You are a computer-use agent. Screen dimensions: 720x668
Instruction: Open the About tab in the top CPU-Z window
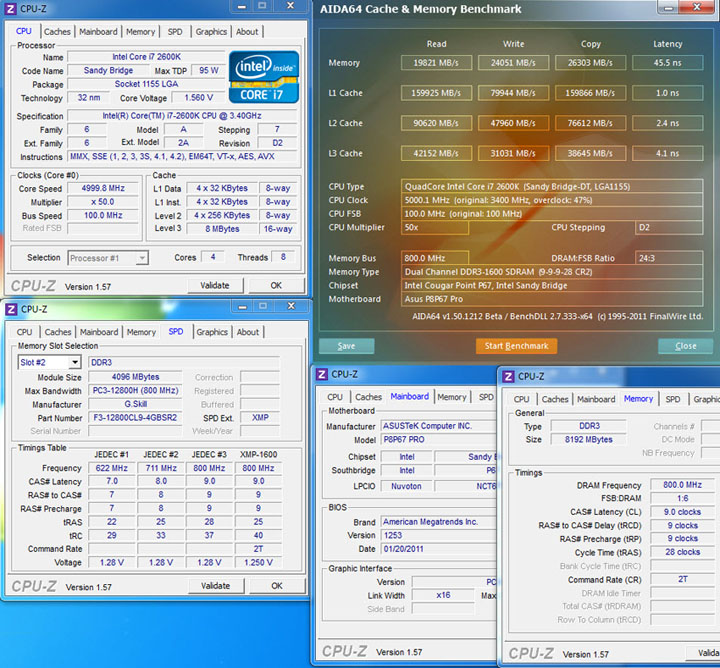point(247,32)
